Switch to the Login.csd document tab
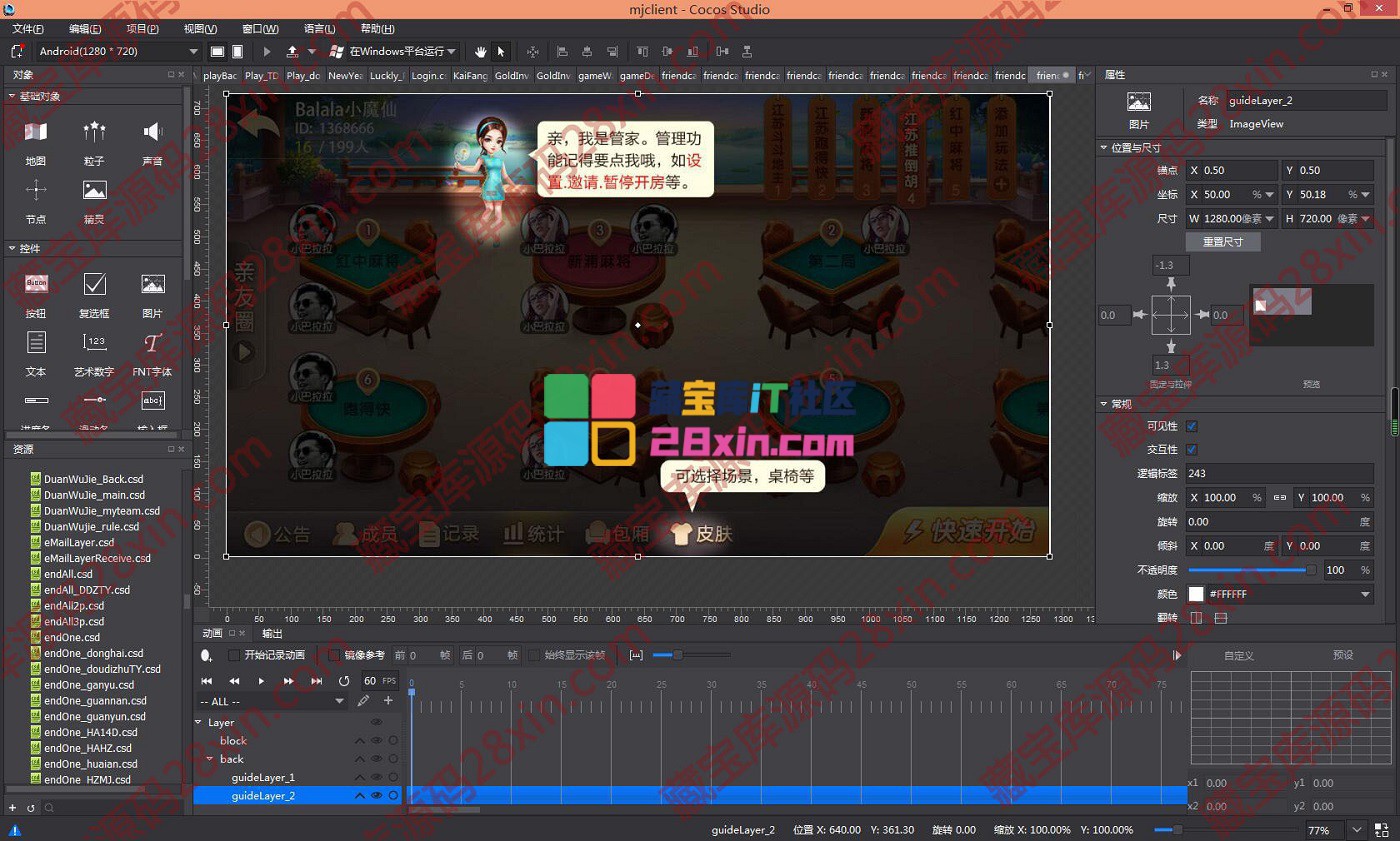Viewport: 1400px width, 841px height. click(x=428, y=75)
